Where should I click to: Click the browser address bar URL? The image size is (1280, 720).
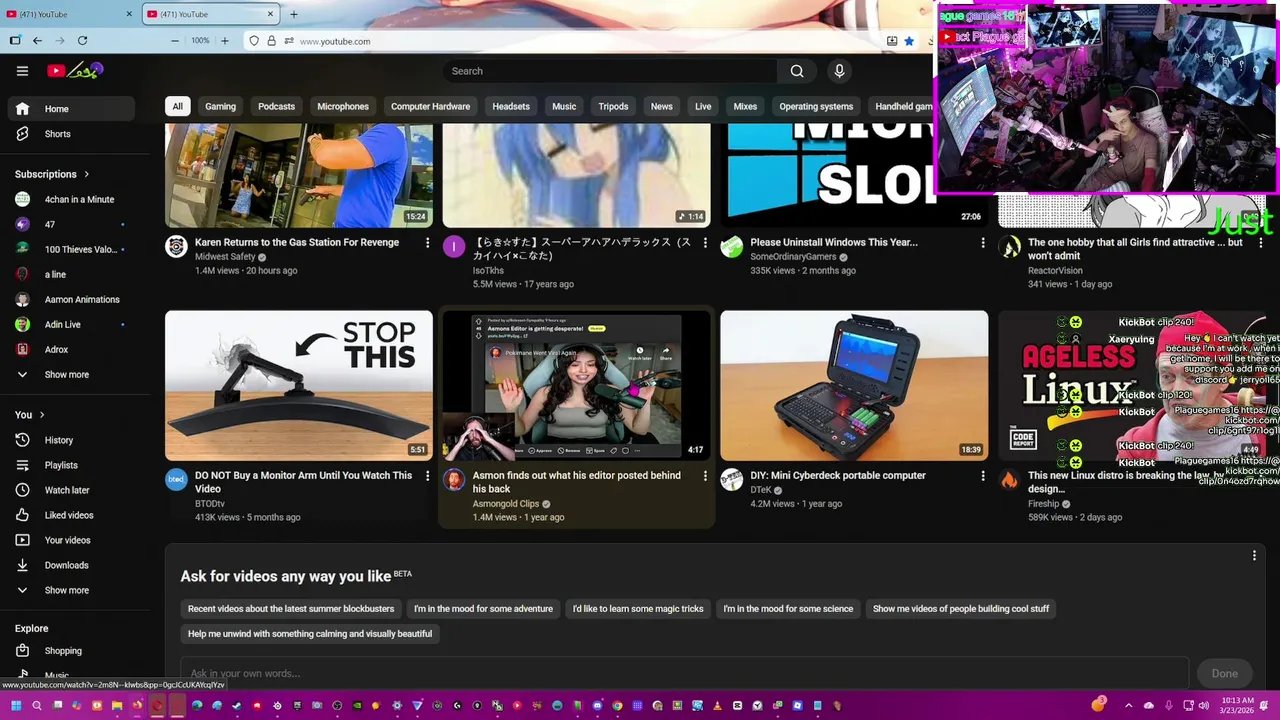(x=335, y=41)
